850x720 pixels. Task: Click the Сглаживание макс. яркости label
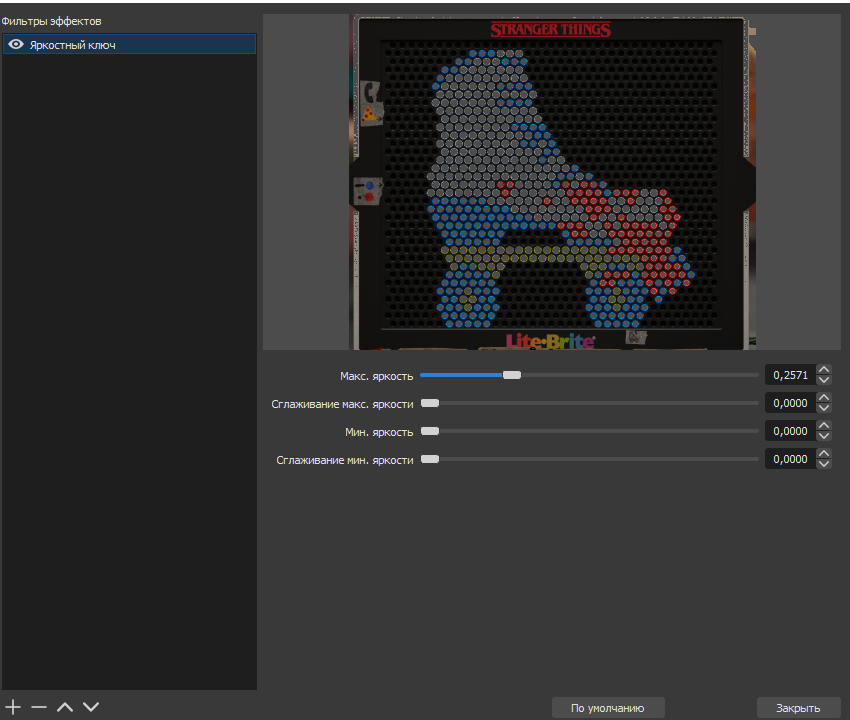pyautogui.click(x=343, y=404)
